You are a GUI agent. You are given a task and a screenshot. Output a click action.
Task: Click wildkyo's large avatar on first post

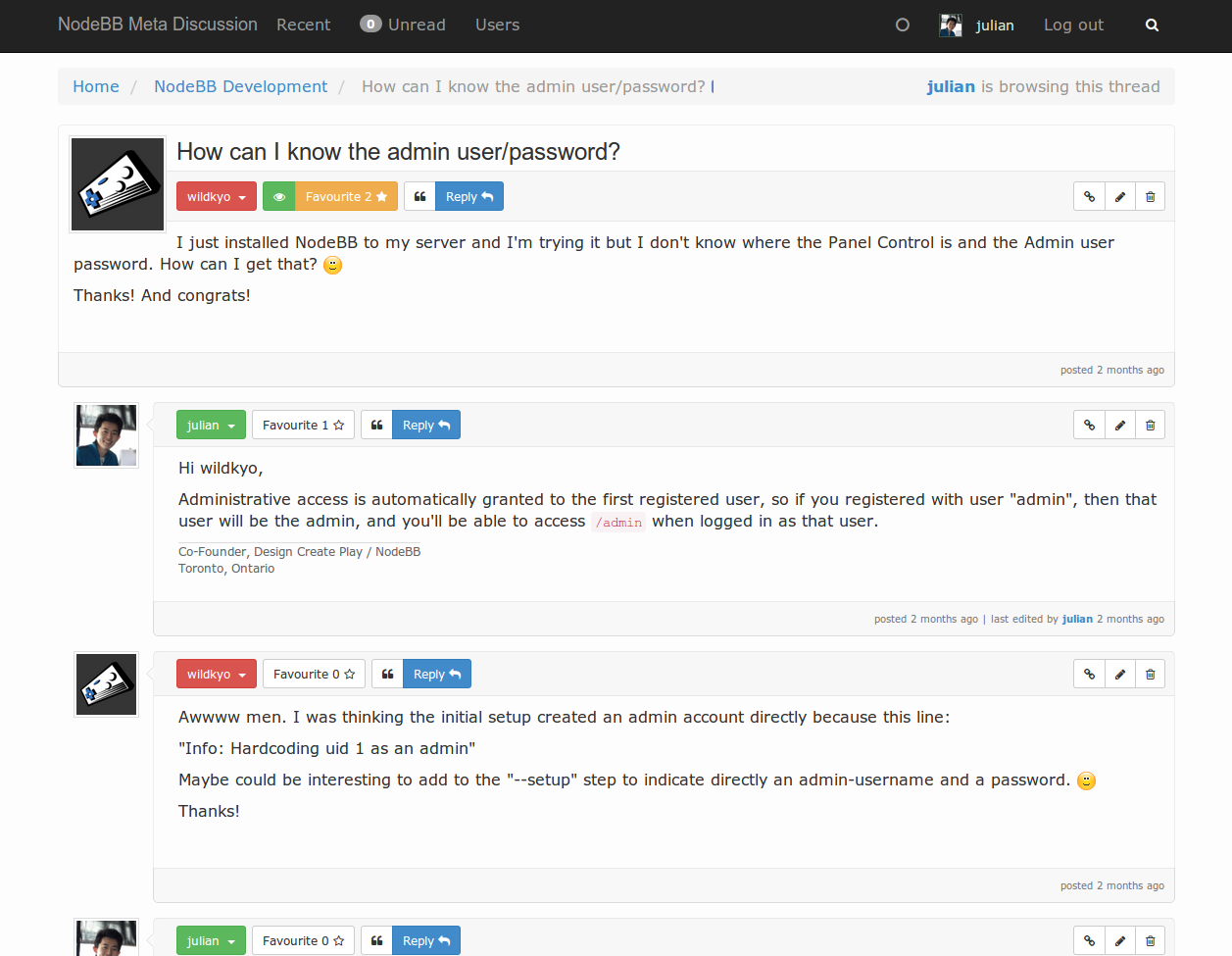[118, 184]
